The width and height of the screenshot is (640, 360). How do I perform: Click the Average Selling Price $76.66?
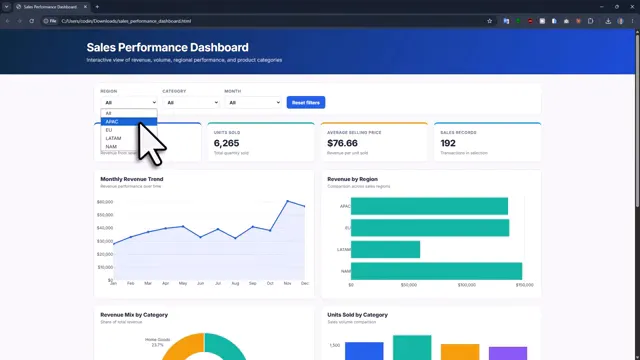click(342, 143)
